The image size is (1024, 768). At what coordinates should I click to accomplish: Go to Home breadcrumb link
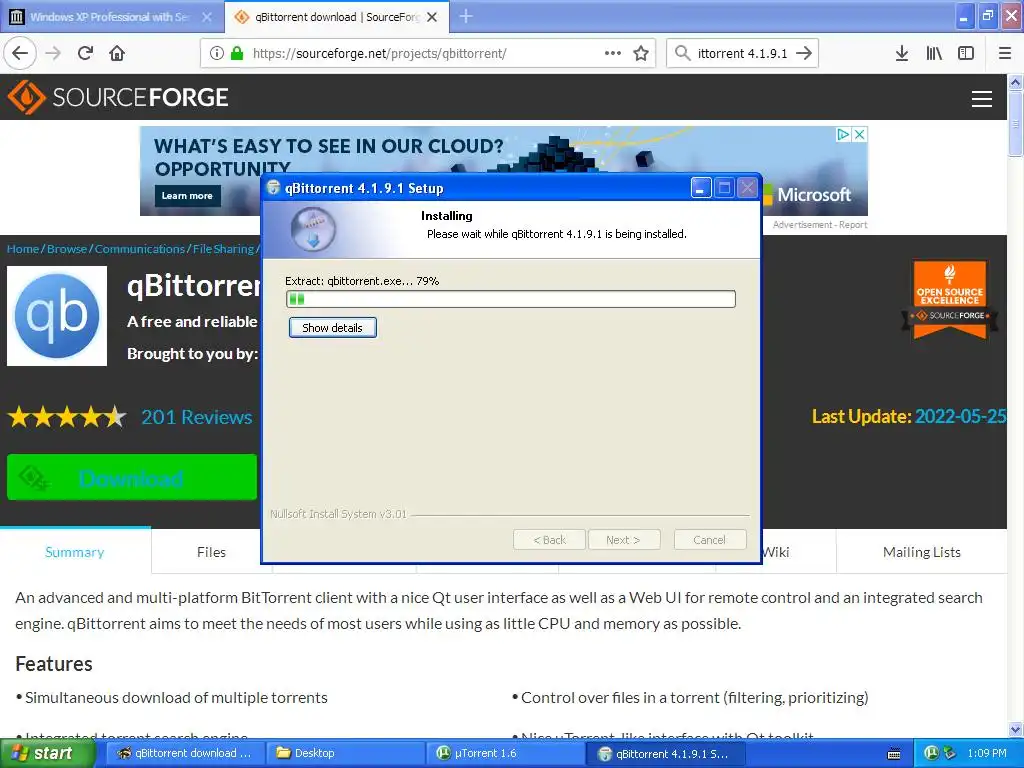coord(23,249)
